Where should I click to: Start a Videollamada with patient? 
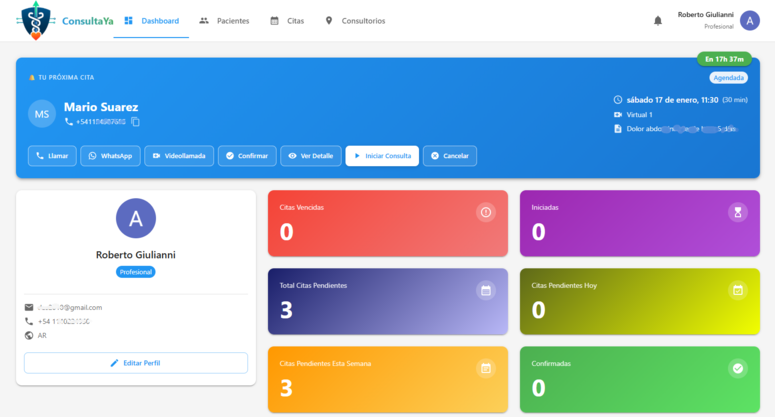(179, 156)
